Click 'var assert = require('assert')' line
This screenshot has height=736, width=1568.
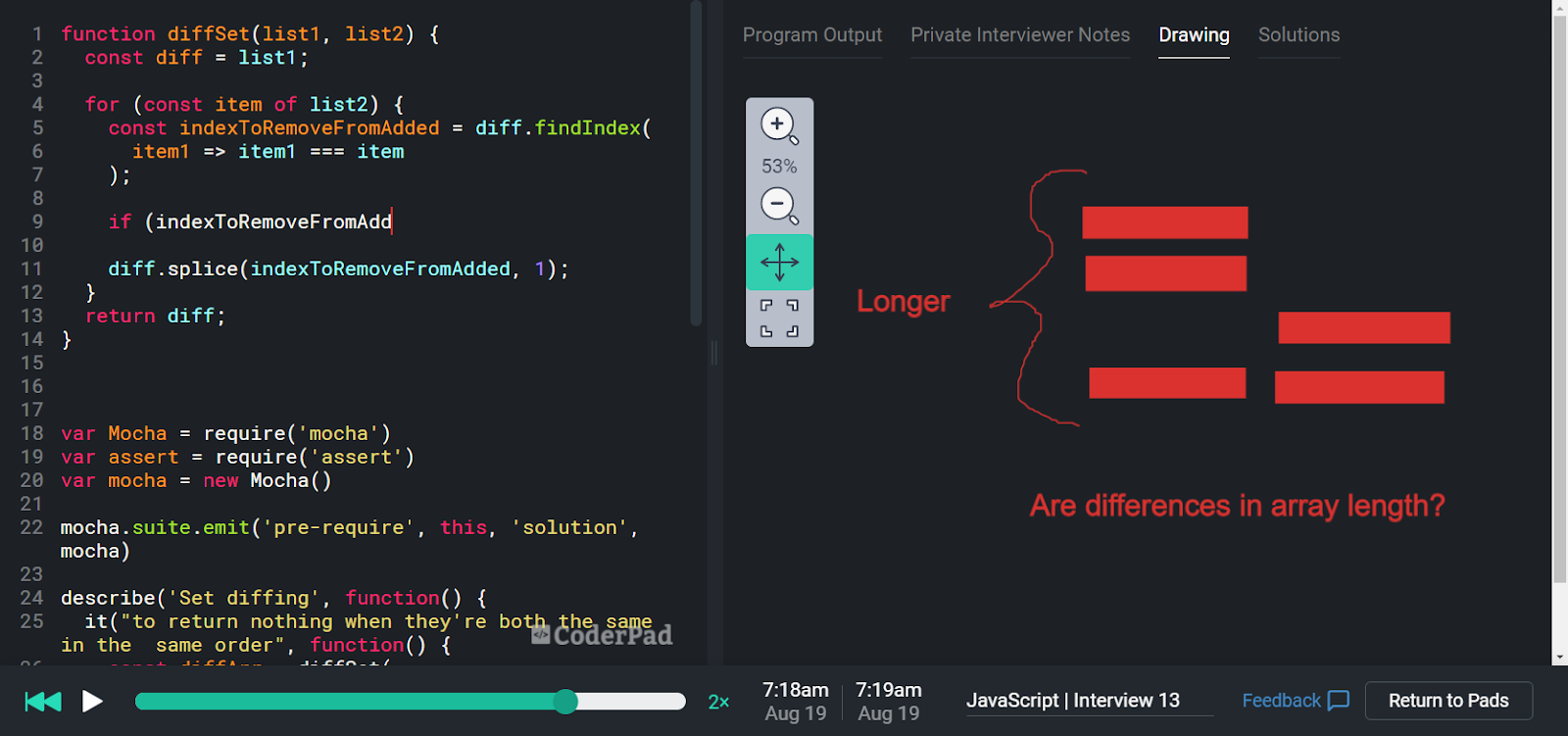(x=237, y=458)
